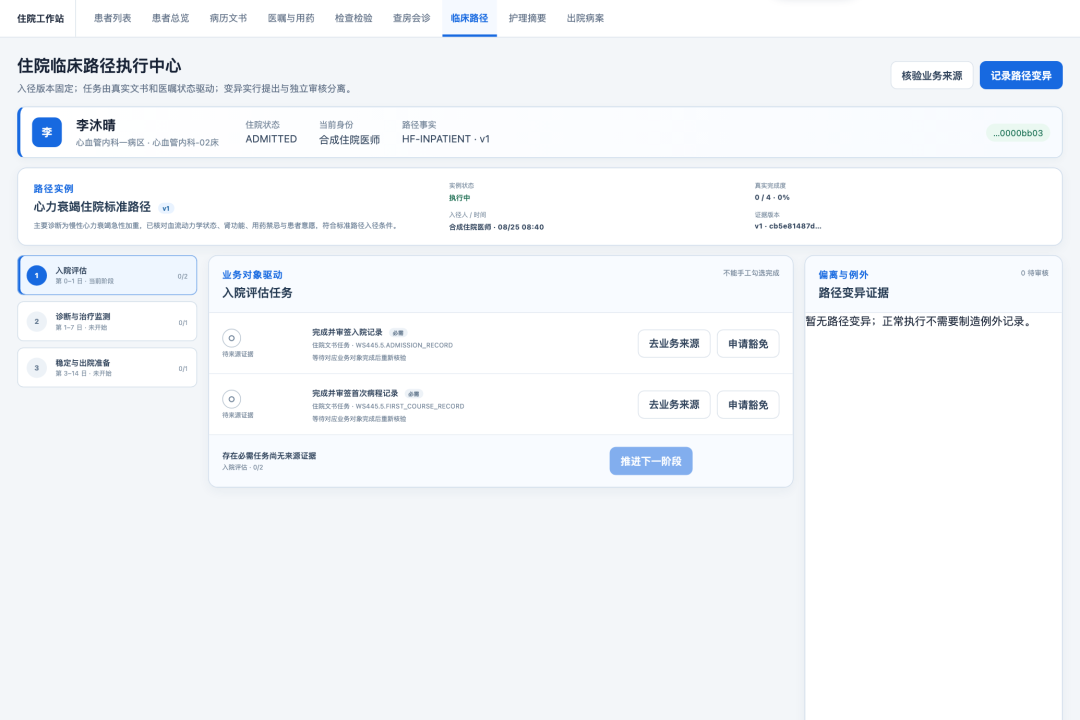Viewport: 1080px width, 720px height.
Task: Click the 0 / 4 · 0% completion value
Action: pyautogui.click(x=772, y=198)
